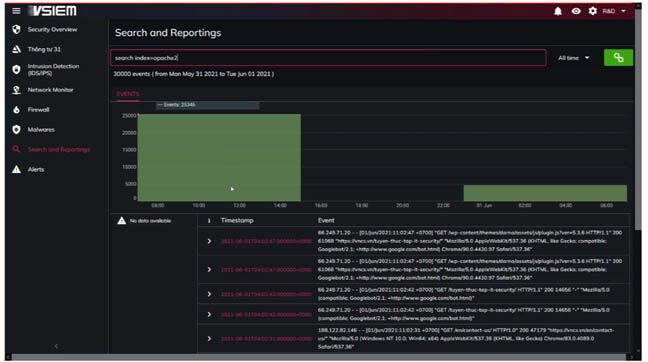Open Intrusion Detection (IDS/IPS)

(x=53, y=69)
